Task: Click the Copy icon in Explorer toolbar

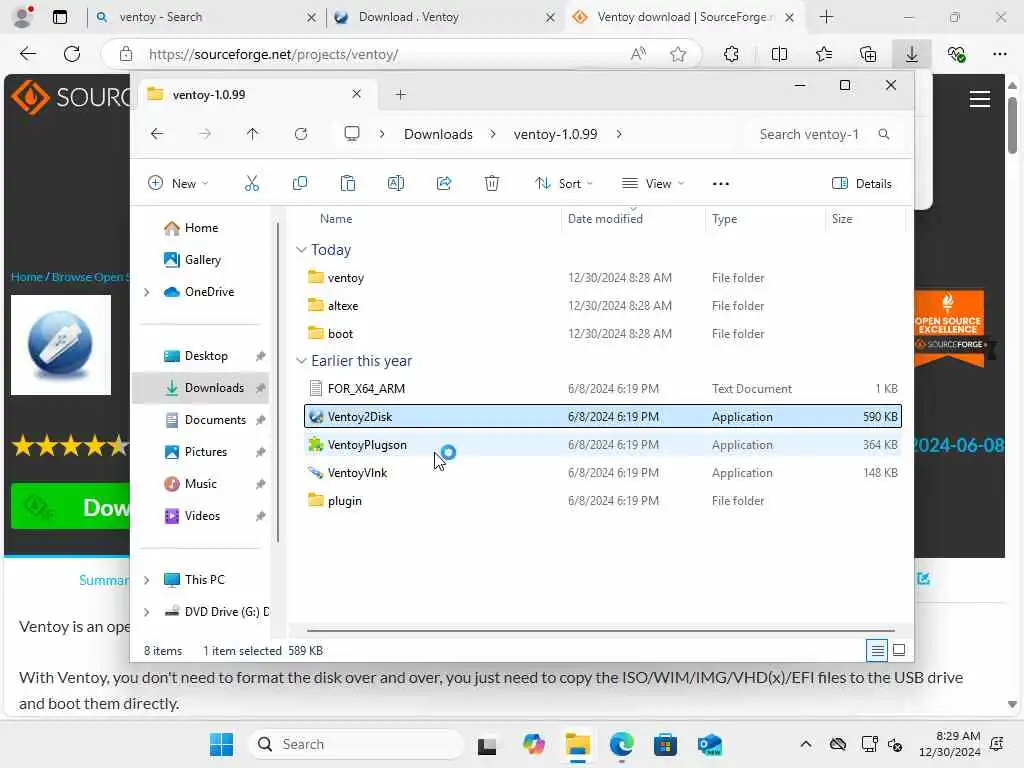Action: 300,184
